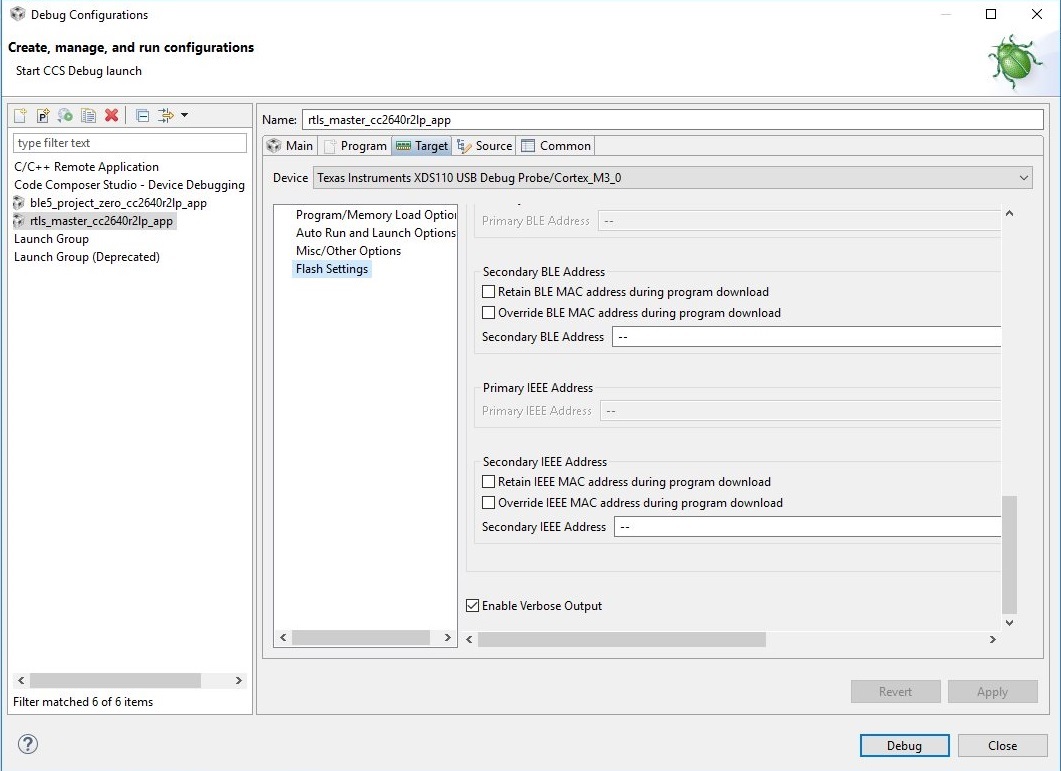Select Auto Run and Launch Options
Image resolution: width=1061 pixels, height=771 pixels.
click(x=376, y=233)
